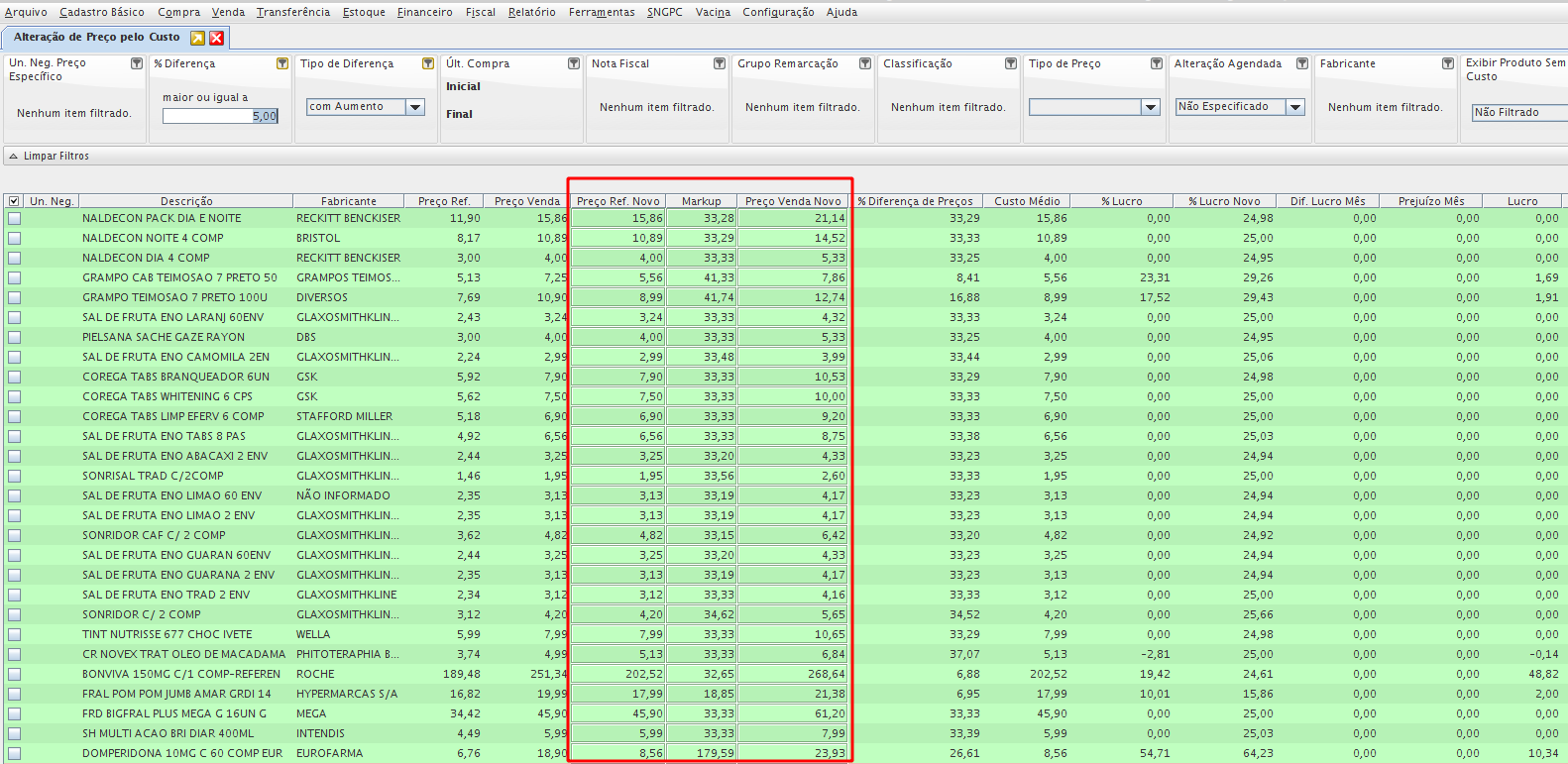Check the NALDECON PACK DIA E NOITE row

pyautogui.click(x=14, y=218)
